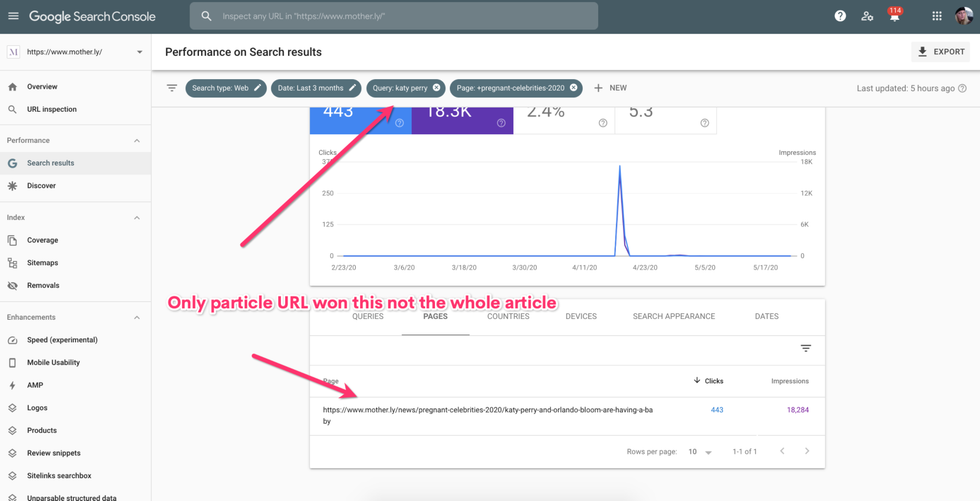Open the users and permissions icon
Screen dimensions: 980x501
pyautogui.click(x=867, y=16)
